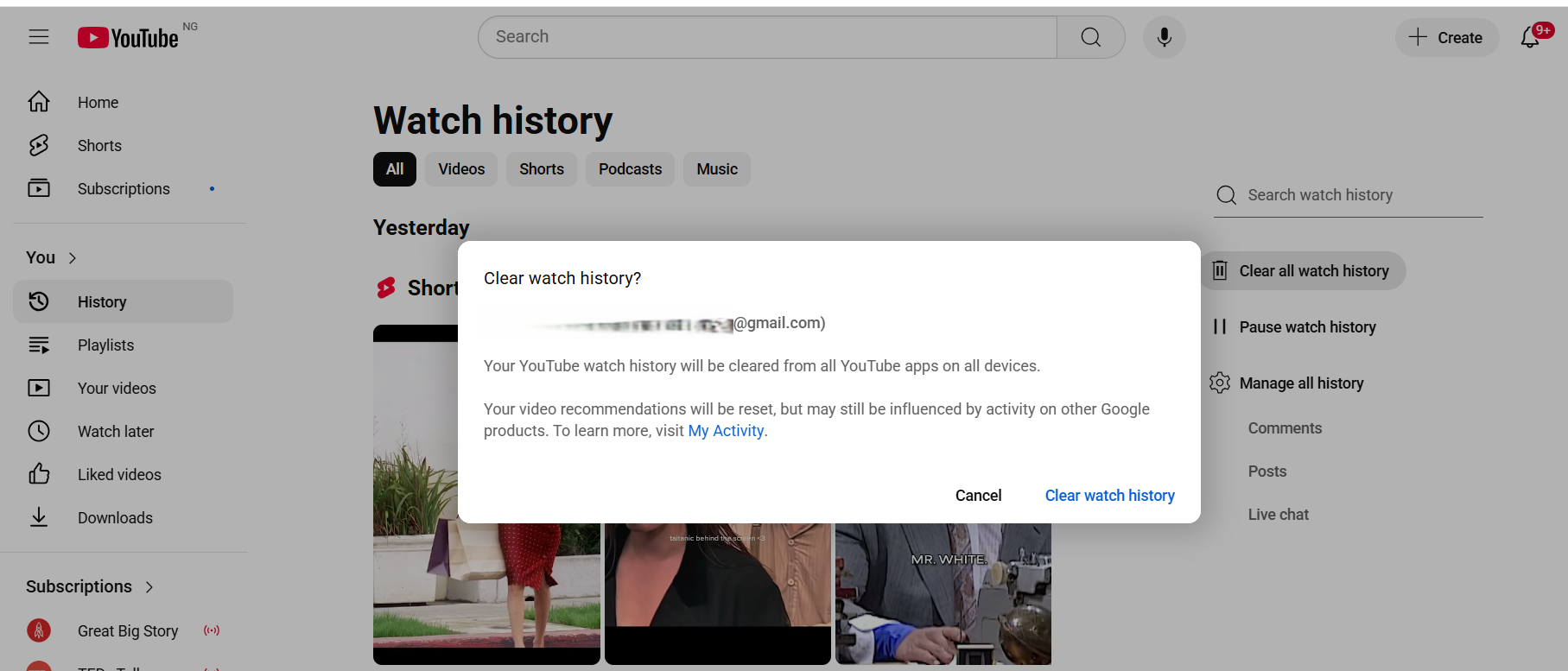Click Great Big Story channel avatar
The height and width of the screenshot is (671, 1568).
(x=39, y=630)
